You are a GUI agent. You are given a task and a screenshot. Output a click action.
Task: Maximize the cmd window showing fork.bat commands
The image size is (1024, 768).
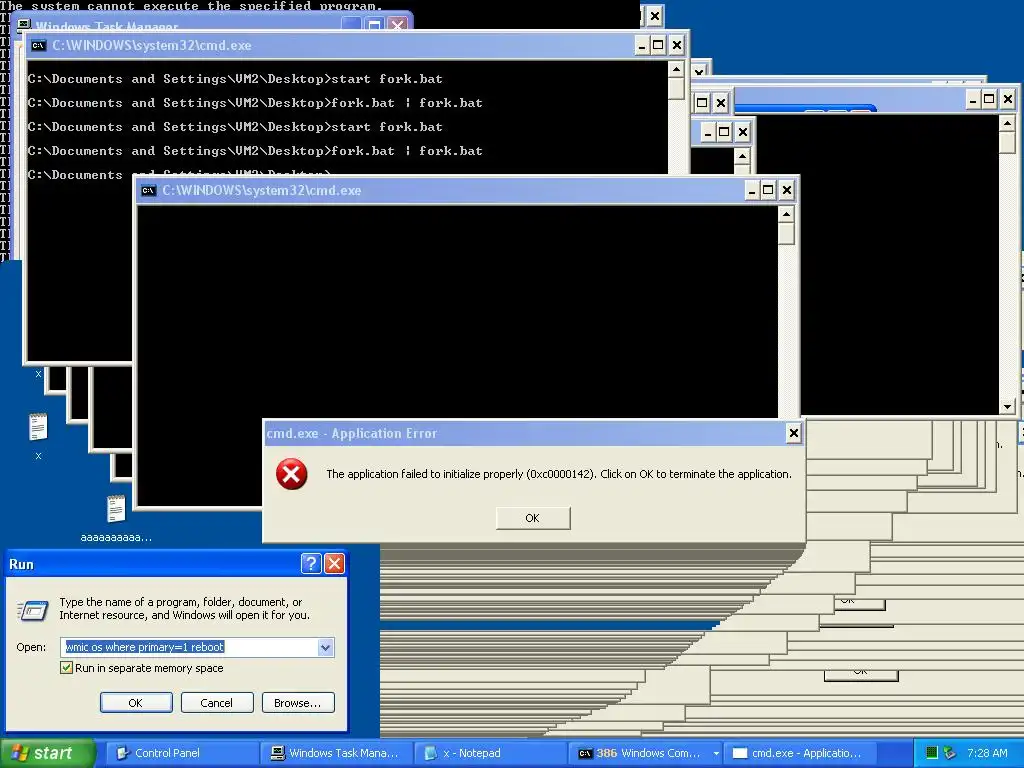[658, 45]
